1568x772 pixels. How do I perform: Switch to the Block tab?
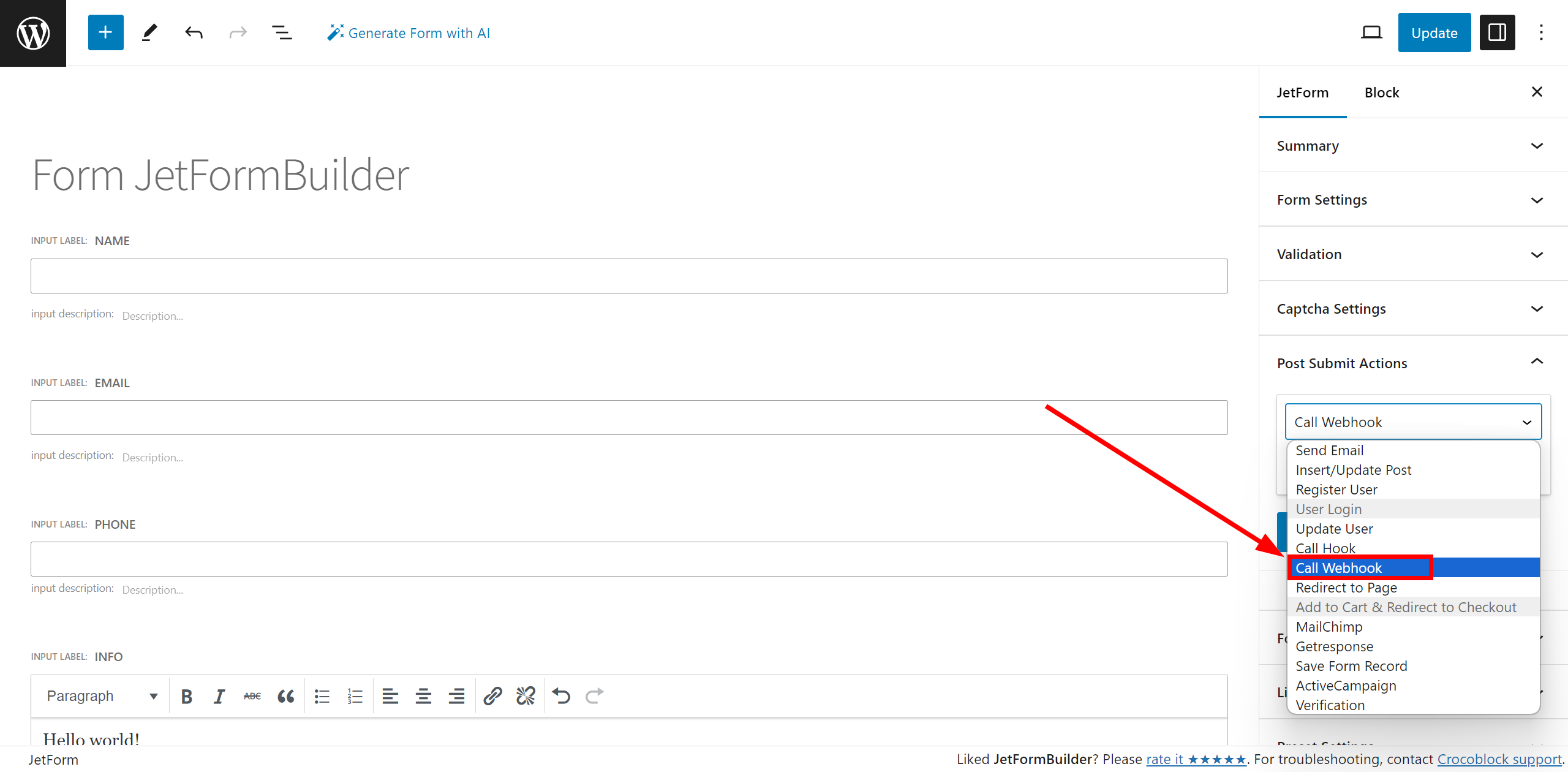(x=1381, y=91)
